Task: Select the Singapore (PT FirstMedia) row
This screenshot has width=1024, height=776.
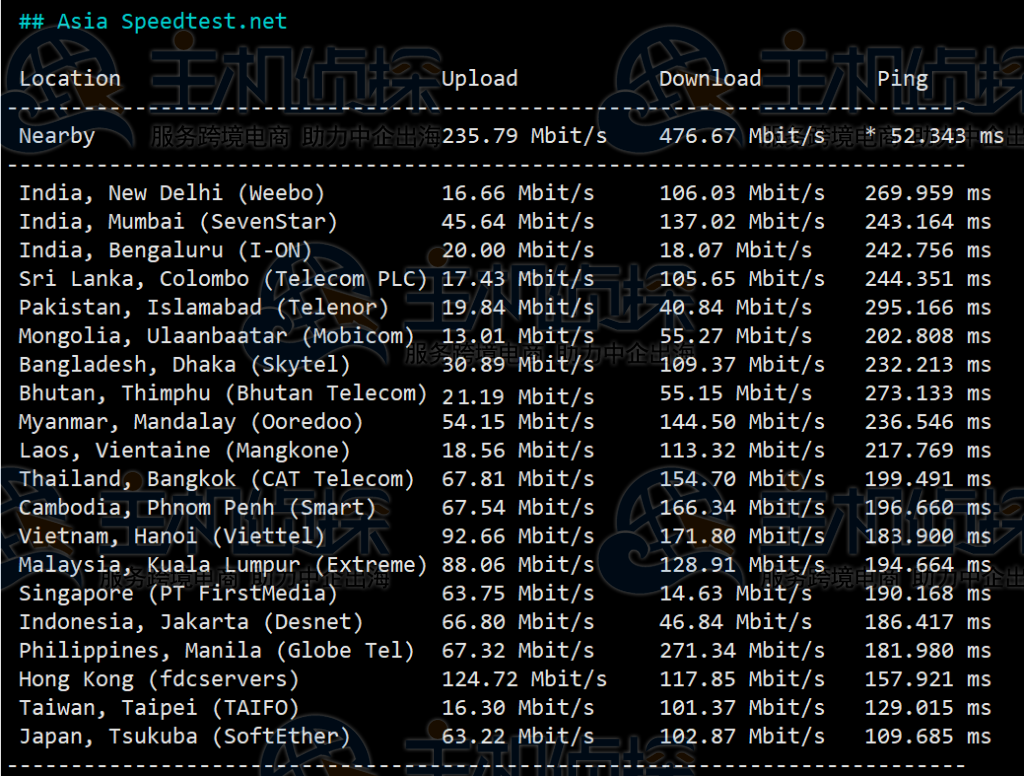Action: tap(178, 593)
